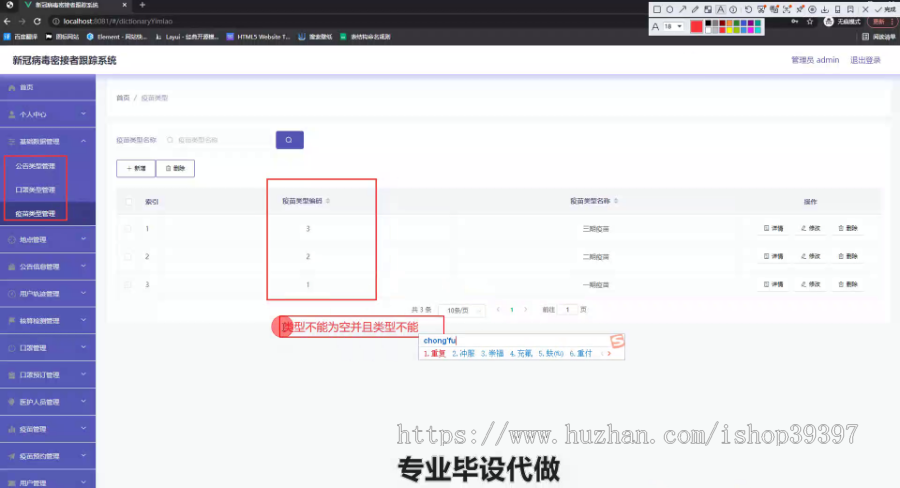Click 首页 breadcrumb link
This screenshot has width=900, height=488.
tap(123, 98)
